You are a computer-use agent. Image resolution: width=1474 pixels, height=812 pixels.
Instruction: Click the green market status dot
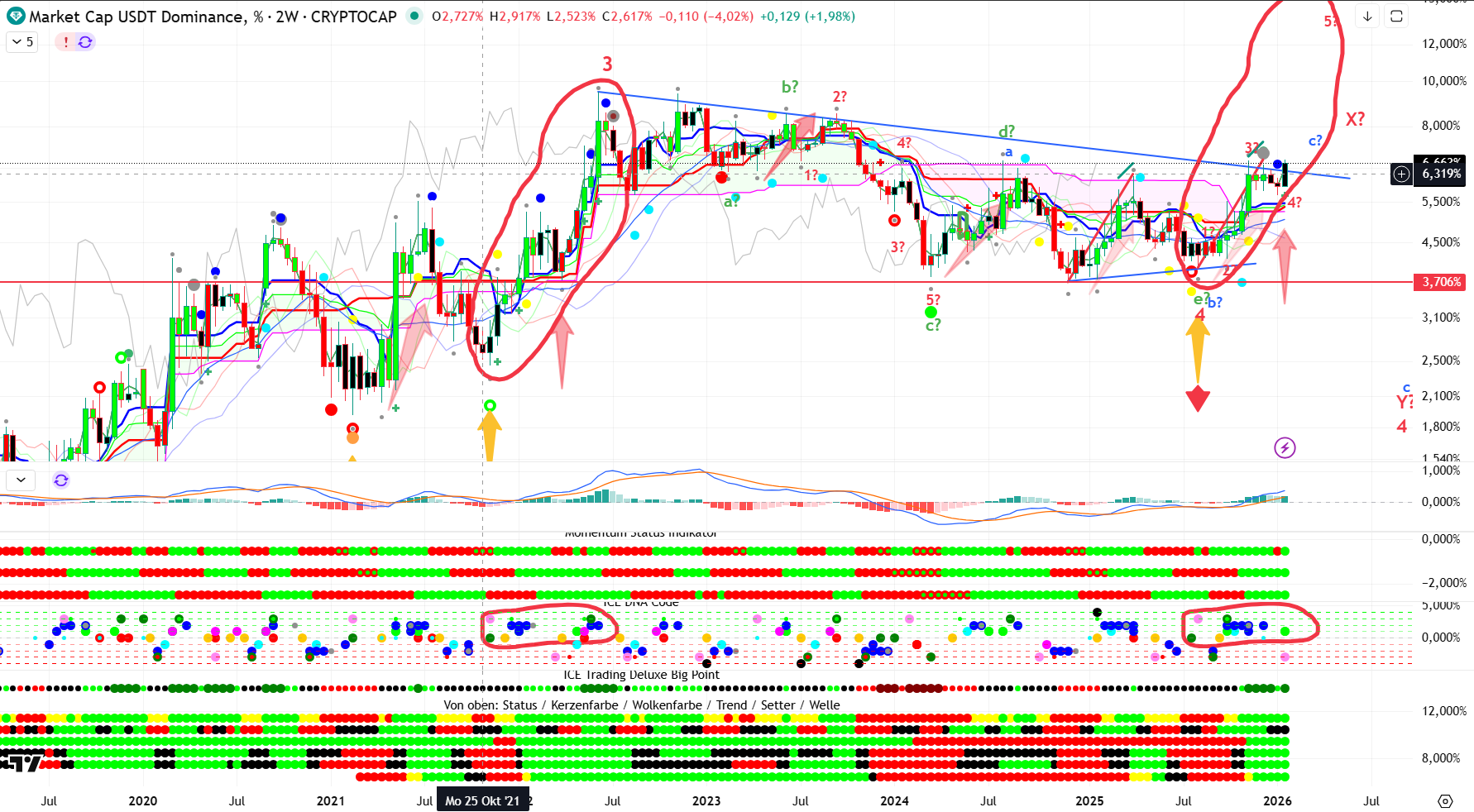coord(414,17)
